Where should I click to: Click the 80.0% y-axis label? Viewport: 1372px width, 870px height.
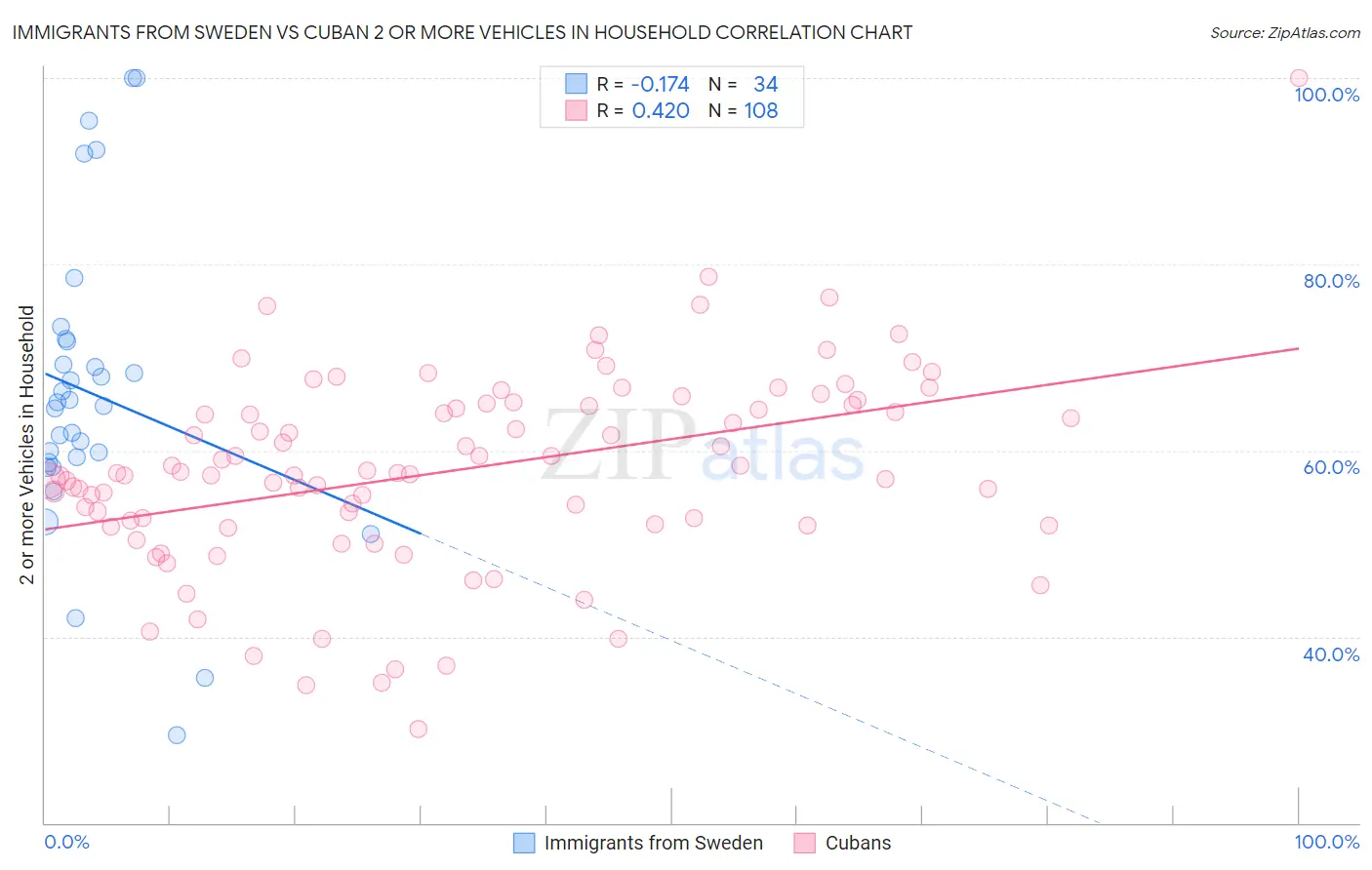tap(1331, 281)
